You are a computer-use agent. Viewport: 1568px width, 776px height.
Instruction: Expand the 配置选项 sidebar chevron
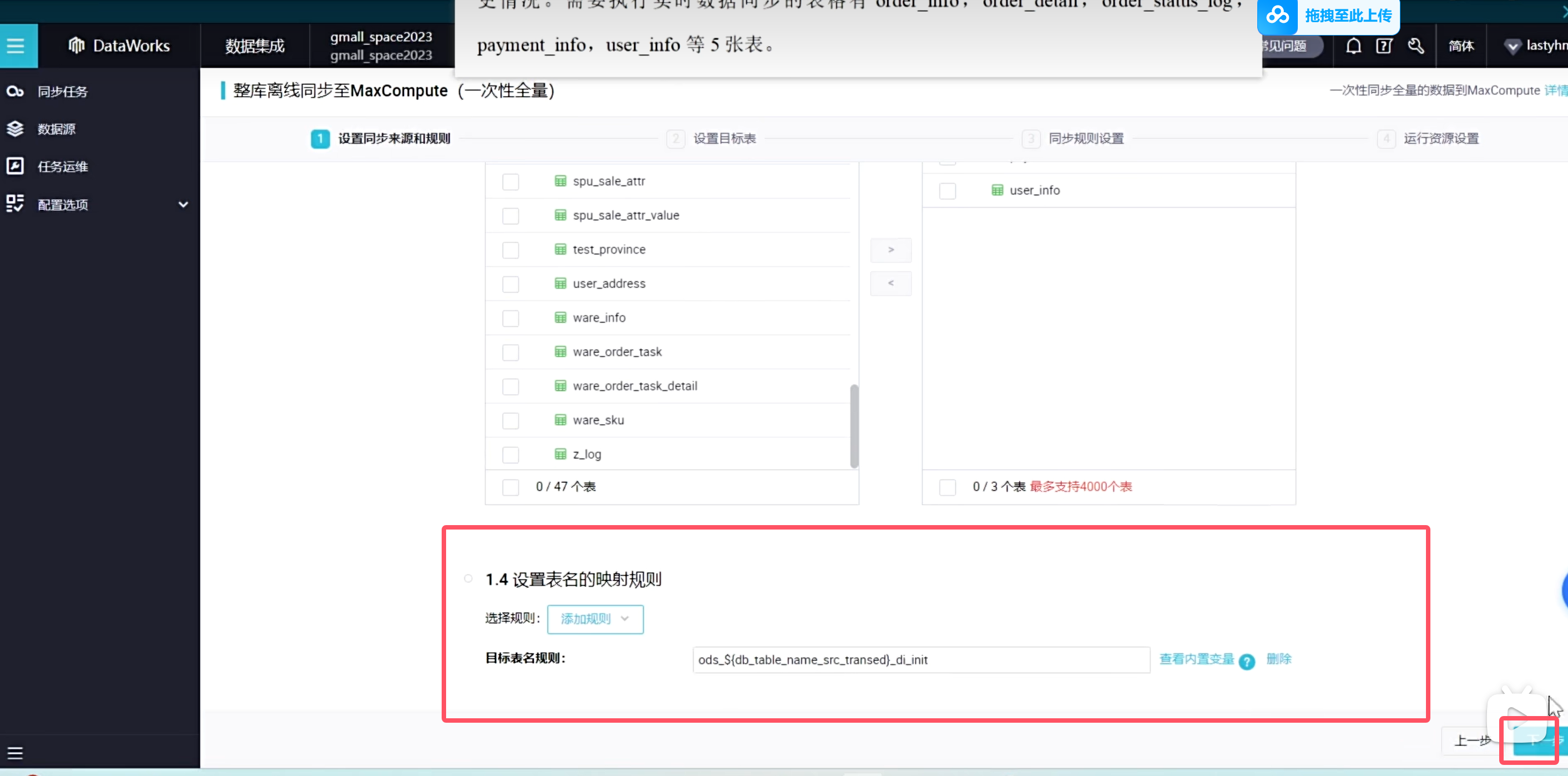183,205
